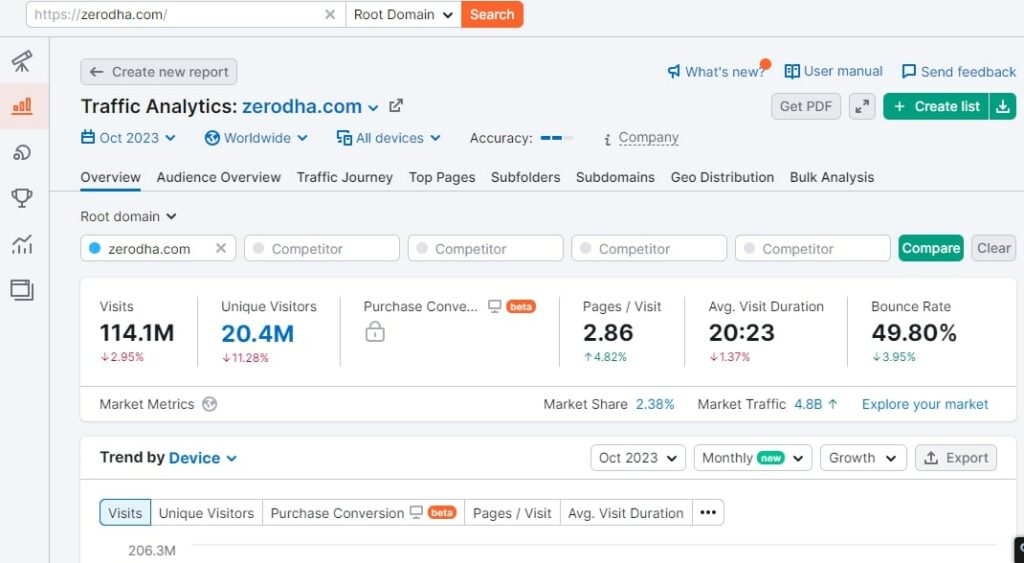Open Oct 2023 dropdown in Trend panel
Image resolution: width=1024 pixels, height=563 pixels.
pos(637,458)
